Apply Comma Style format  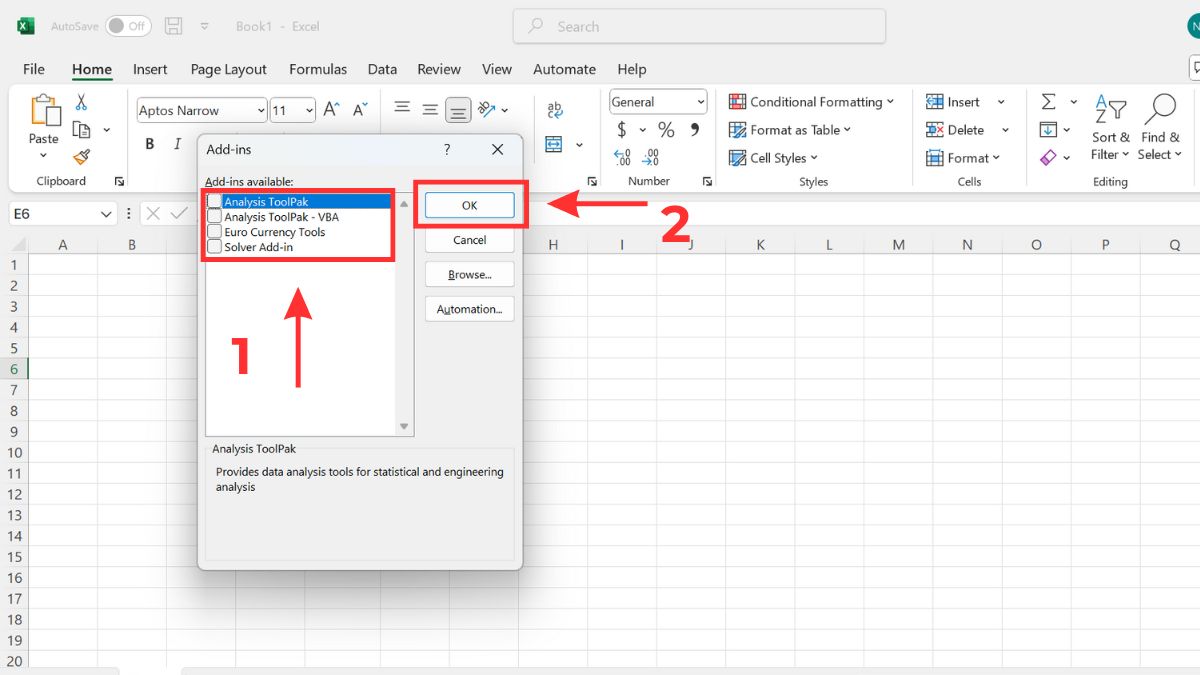[696, 130]
